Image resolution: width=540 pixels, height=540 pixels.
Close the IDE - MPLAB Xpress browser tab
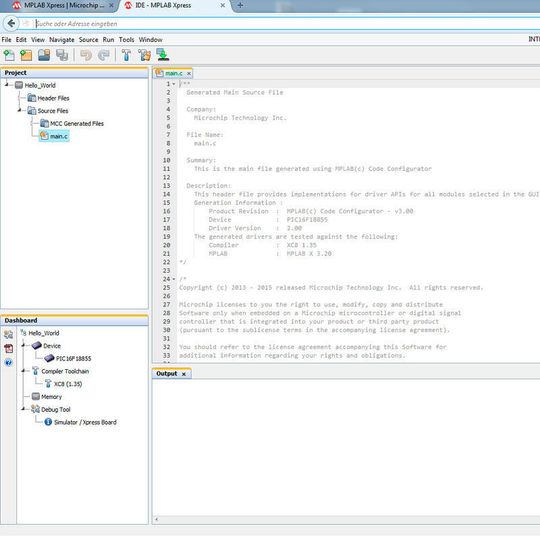pyautogui.click(x=223, y=6)
